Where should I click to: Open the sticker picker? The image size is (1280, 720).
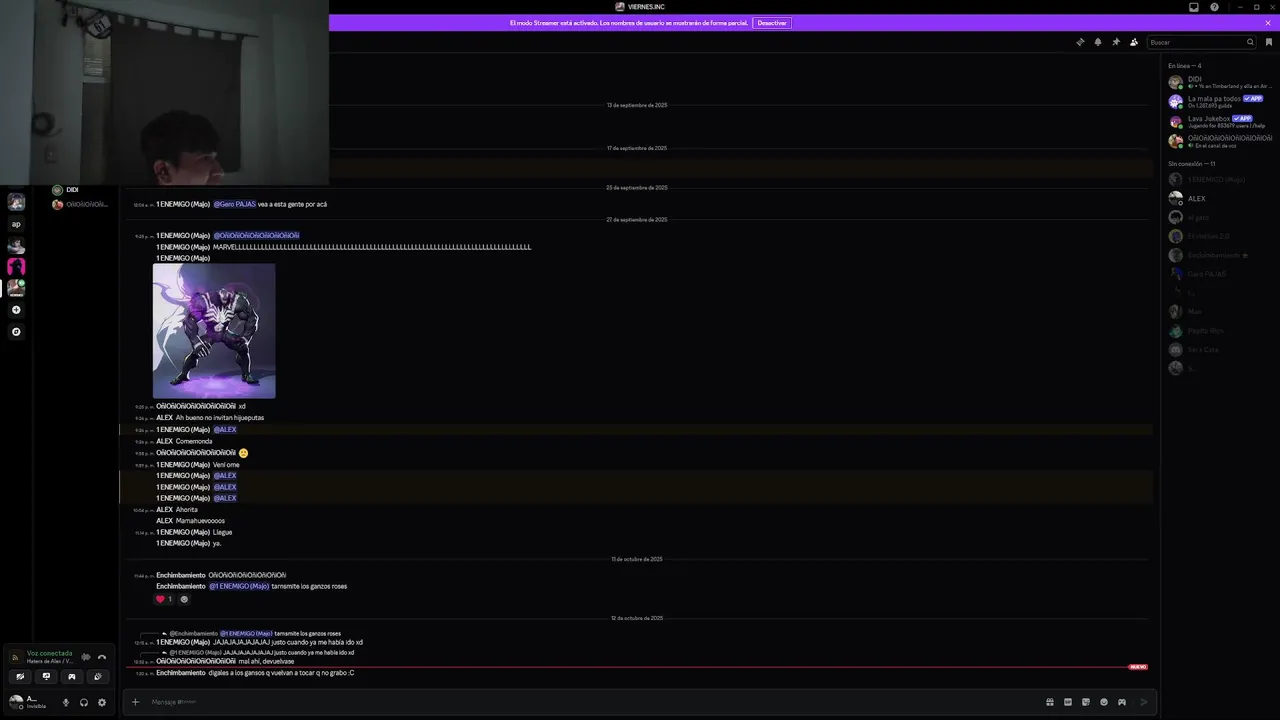(x=1086, y=702)
